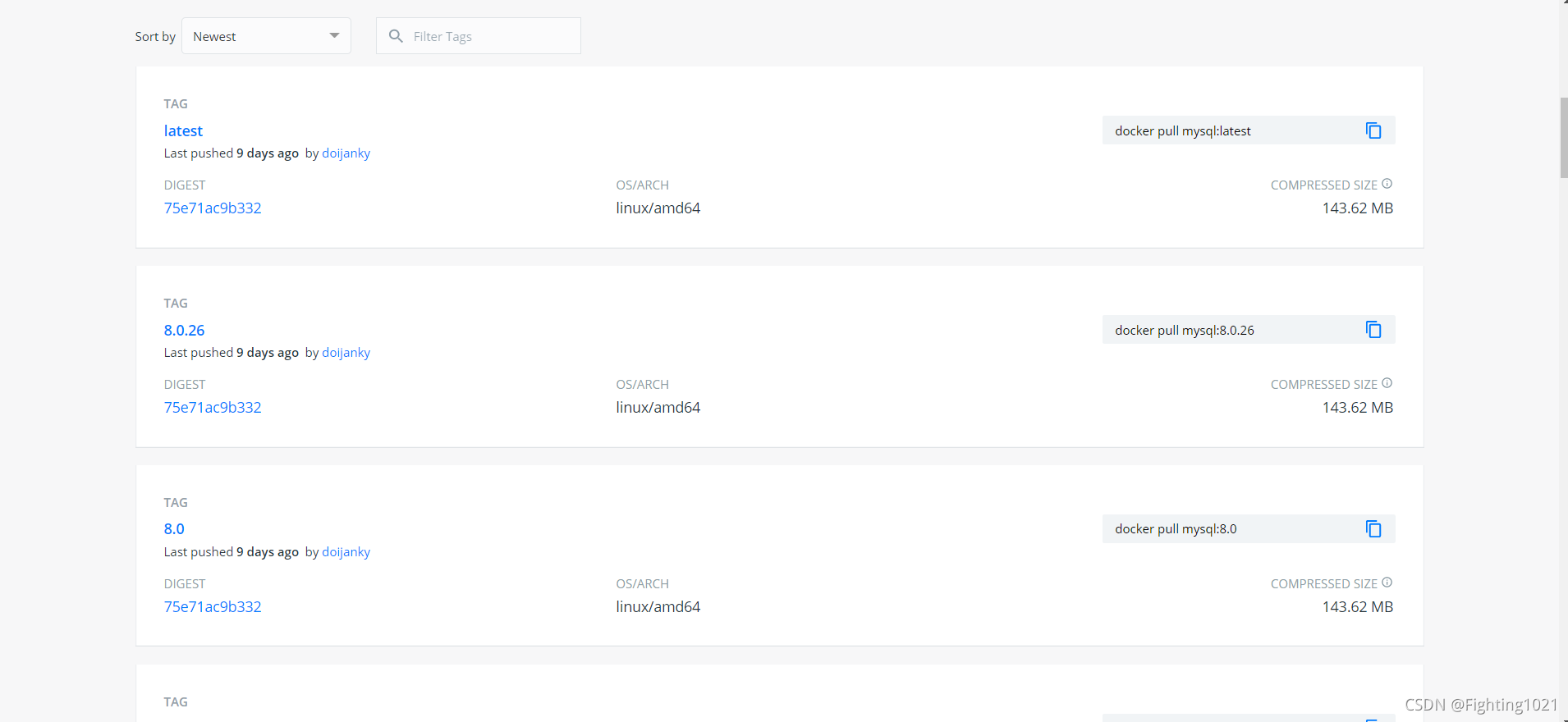This screenshot has height=722, width=1568.
Task: Copy the docker pull mysql:latest command
Action: pyautogui.click(x=1373, y=130)
